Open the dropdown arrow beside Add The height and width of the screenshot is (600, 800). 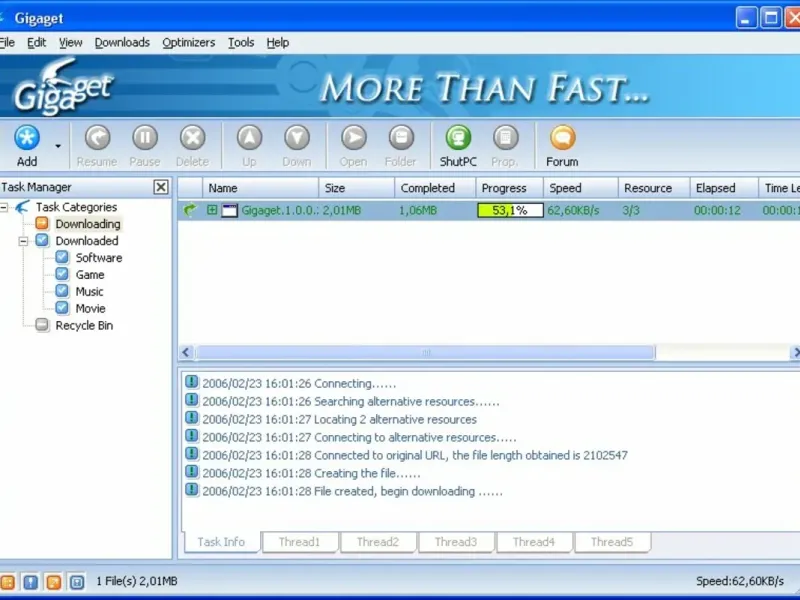[x=58, y=146]
